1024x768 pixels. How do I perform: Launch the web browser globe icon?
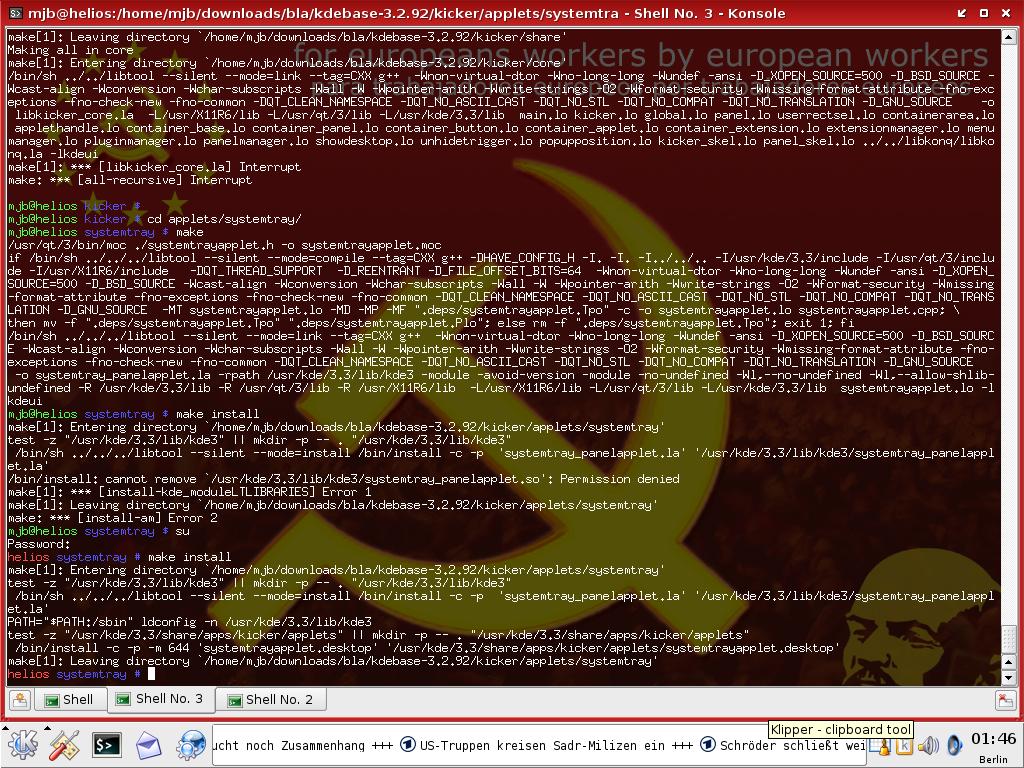(x=191, y=745)
